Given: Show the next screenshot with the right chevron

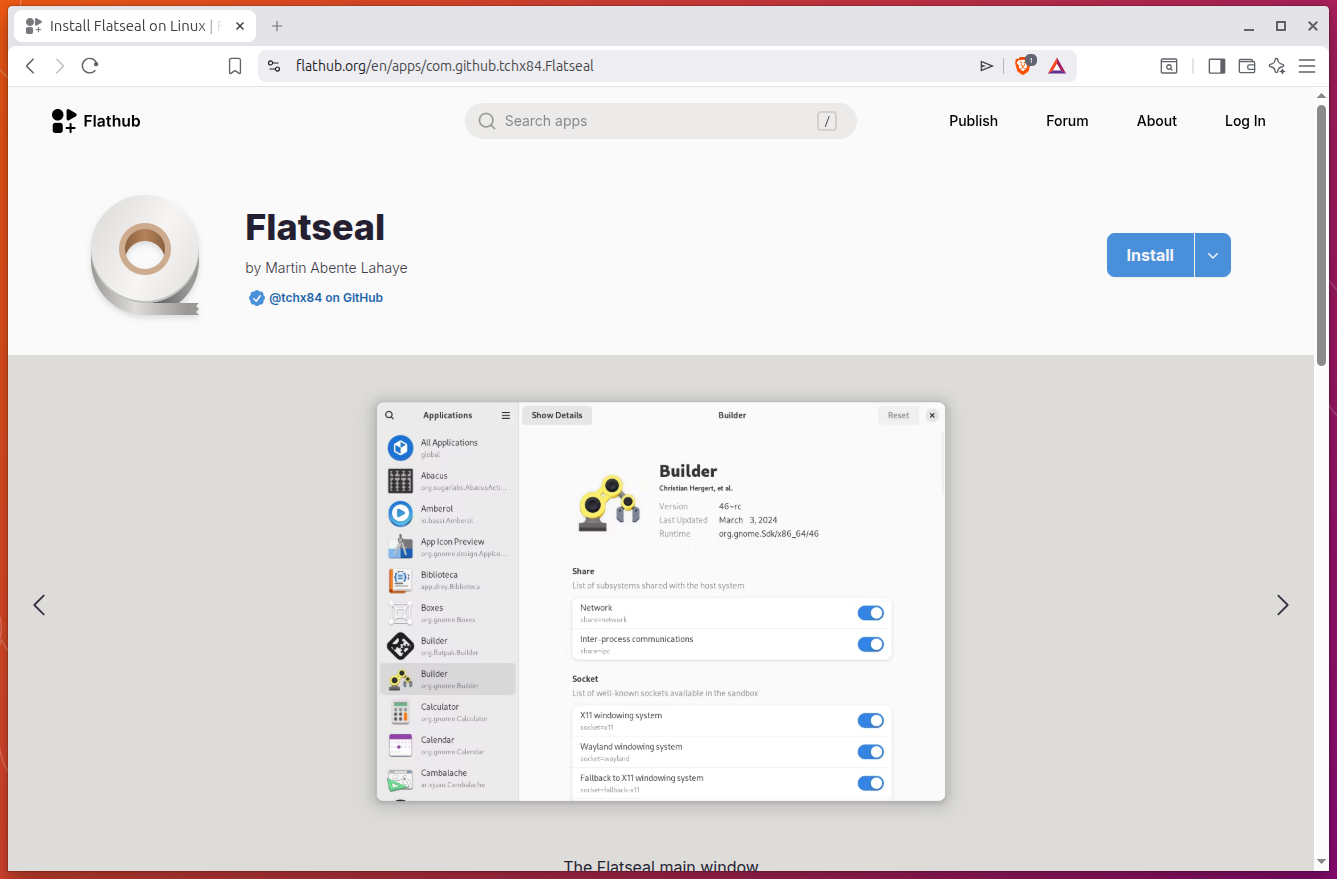Looking at the screenshot, I should point(1283,605).
